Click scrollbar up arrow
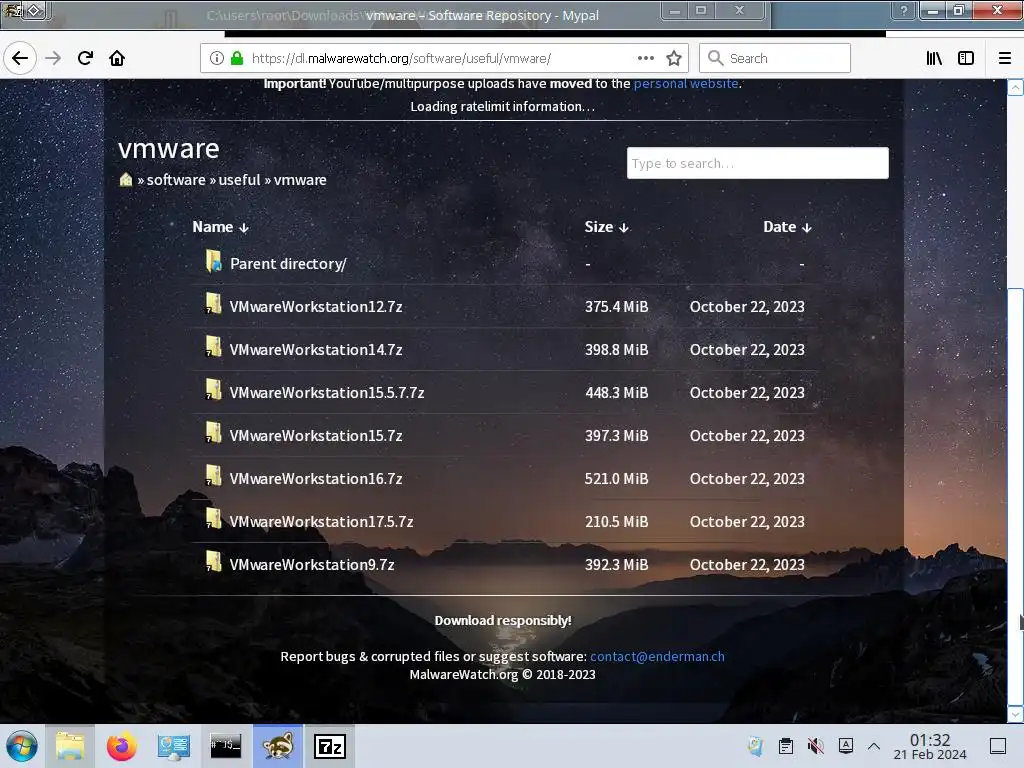1024x768 pixels. (x=1015, y=88)
